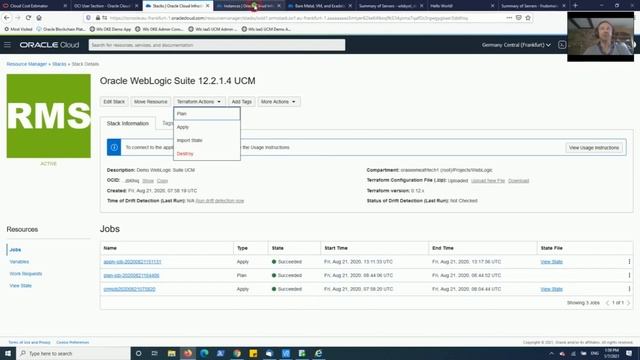Image resolution: width=640 pixels, height=360 pixels.
Task: Open the plan-job job link
Action: (131, 276)
